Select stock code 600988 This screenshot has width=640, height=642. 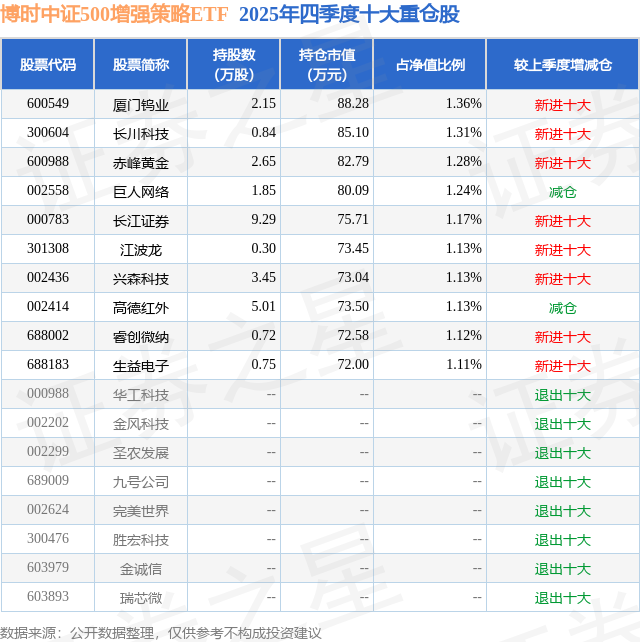pyautogui.click(x=48, y=161)
